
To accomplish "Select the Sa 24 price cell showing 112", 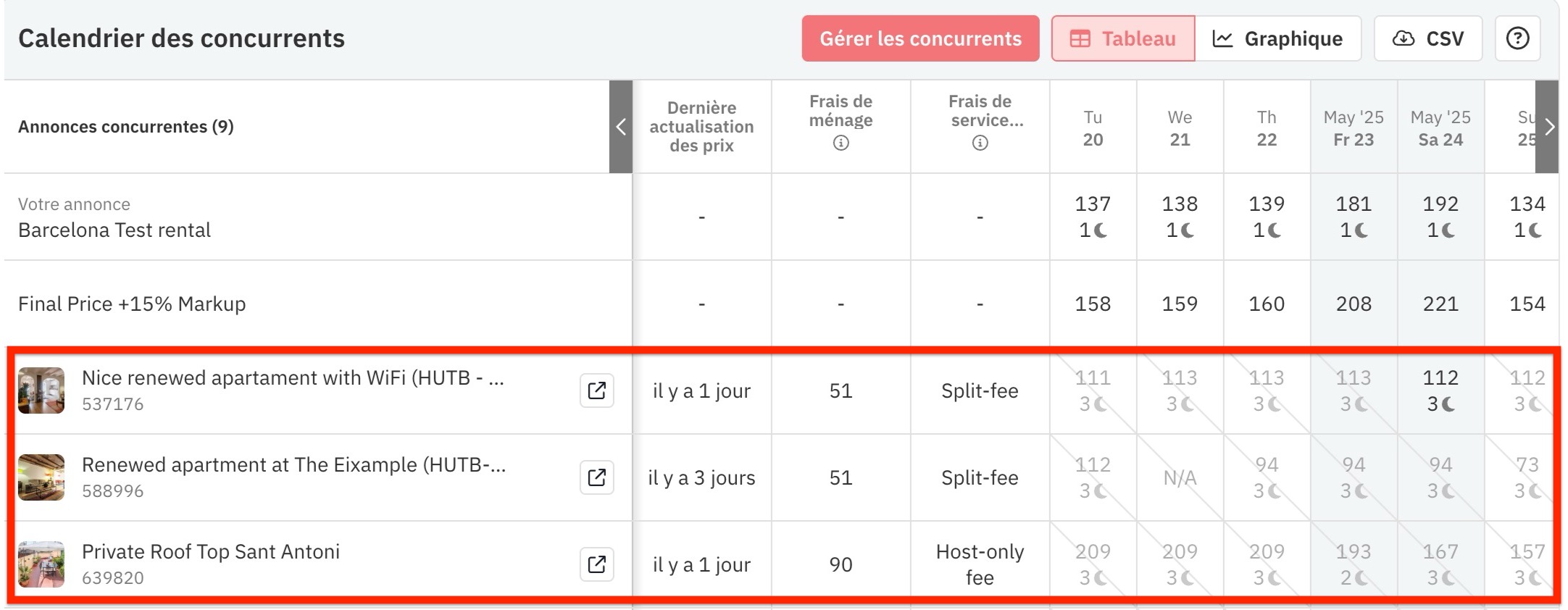I will (x=1440, y=390).
